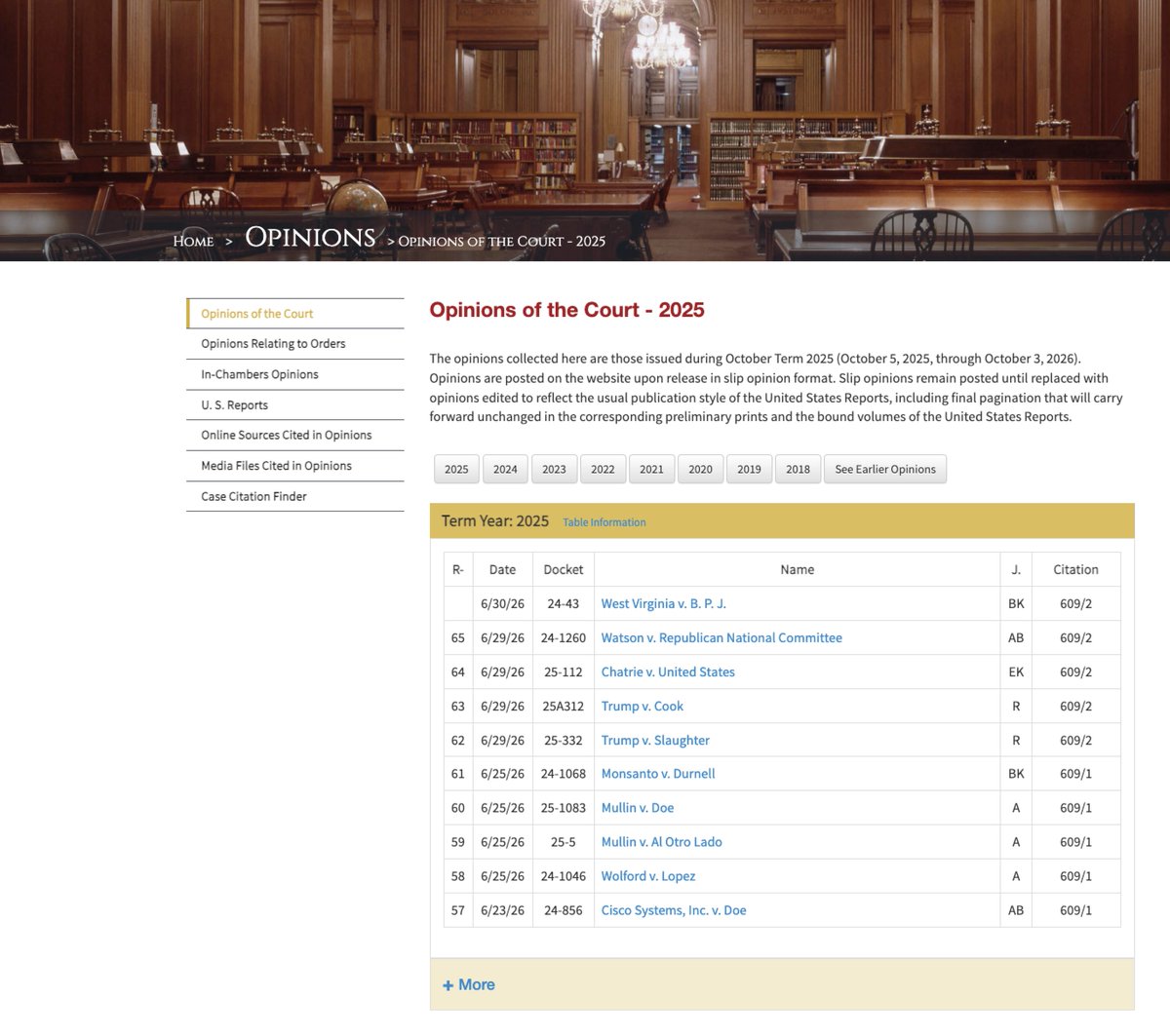1170x1036 pixels.
Task: Switch to term year 2022 tab
Action: [x=603, y=469]
